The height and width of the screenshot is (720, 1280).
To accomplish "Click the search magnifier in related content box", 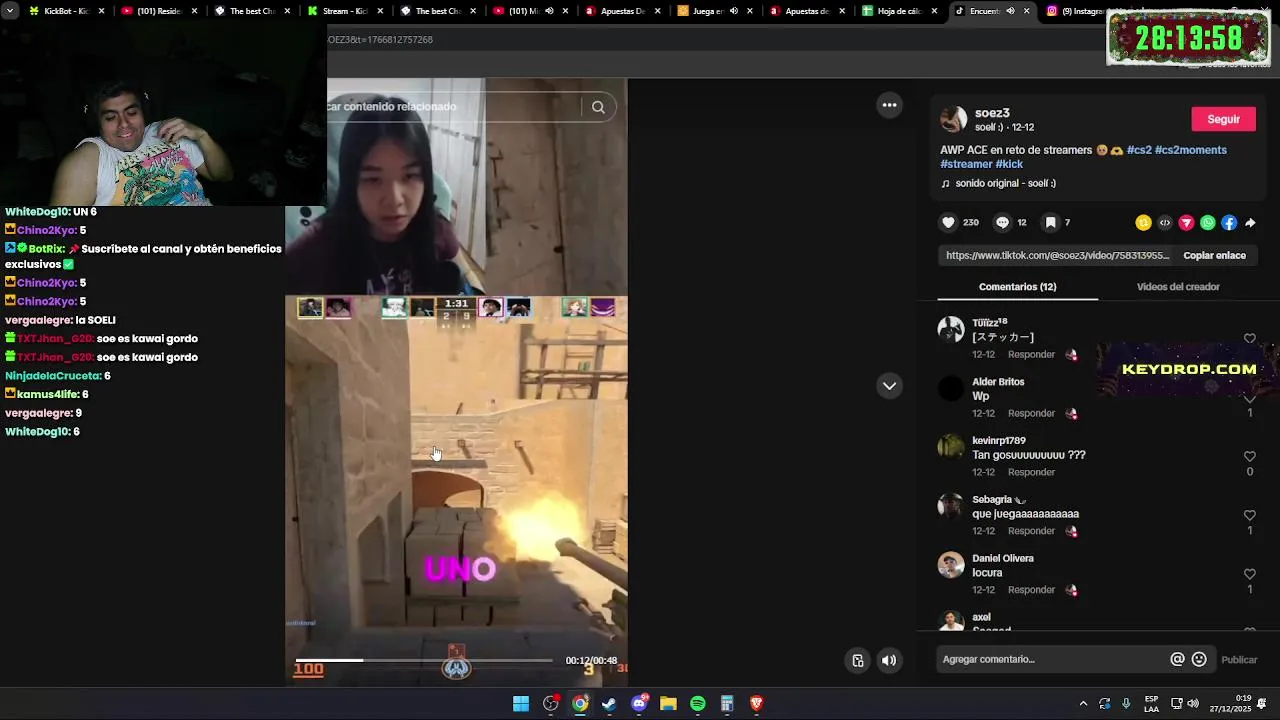I will click(598, 107).
